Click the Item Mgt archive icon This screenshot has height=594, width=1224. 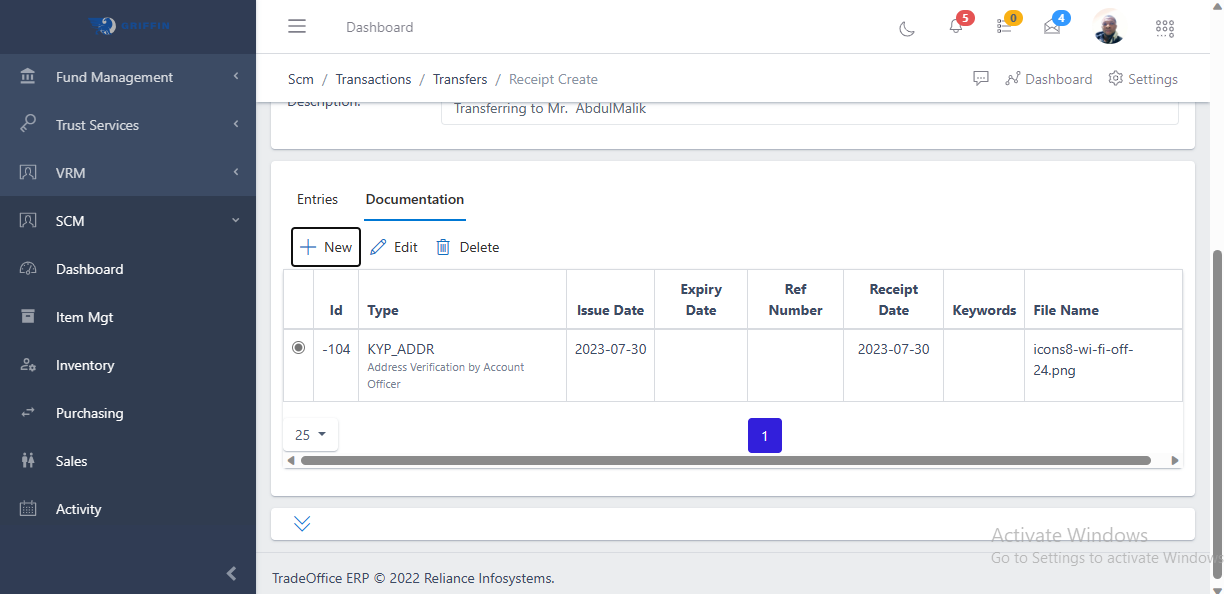pyautogui.click(x=28, y=317)
